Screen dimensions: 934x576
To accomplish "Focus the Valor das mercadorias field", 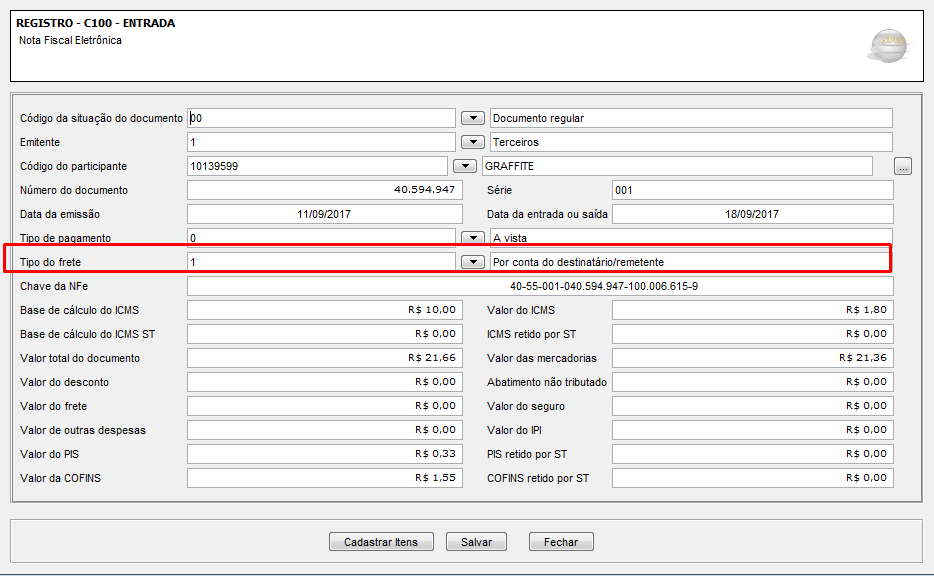I will pyautogui.click(x=752, y=358).
